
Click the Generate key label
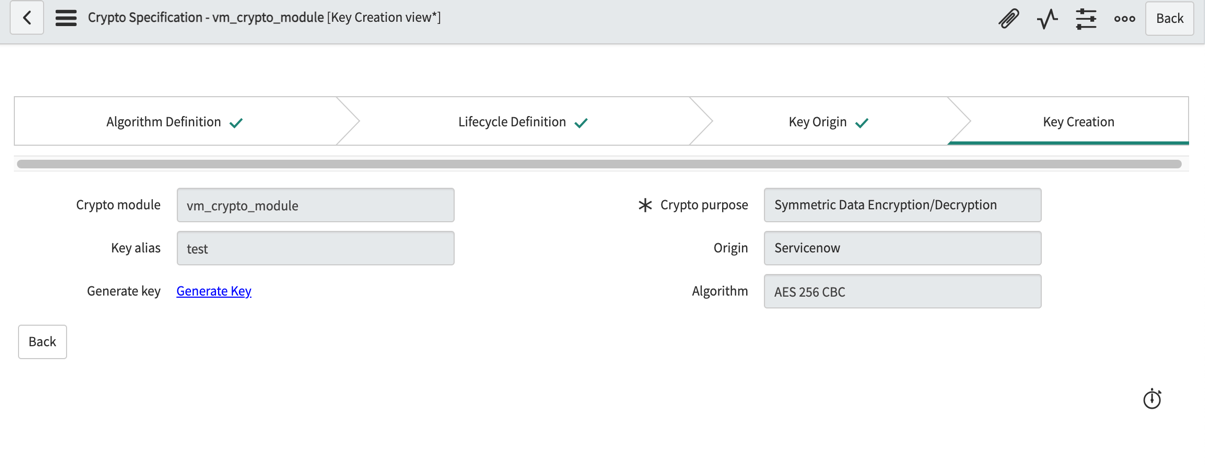124,291
